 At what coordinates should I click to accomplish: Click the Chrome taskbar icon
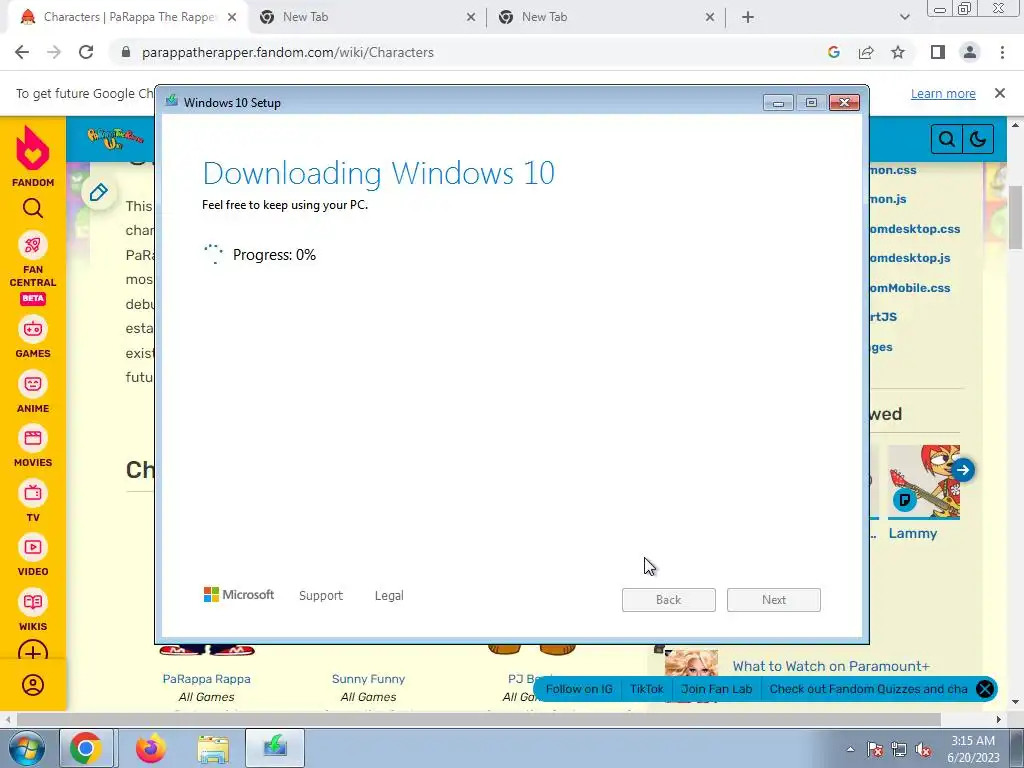point(86,748)
